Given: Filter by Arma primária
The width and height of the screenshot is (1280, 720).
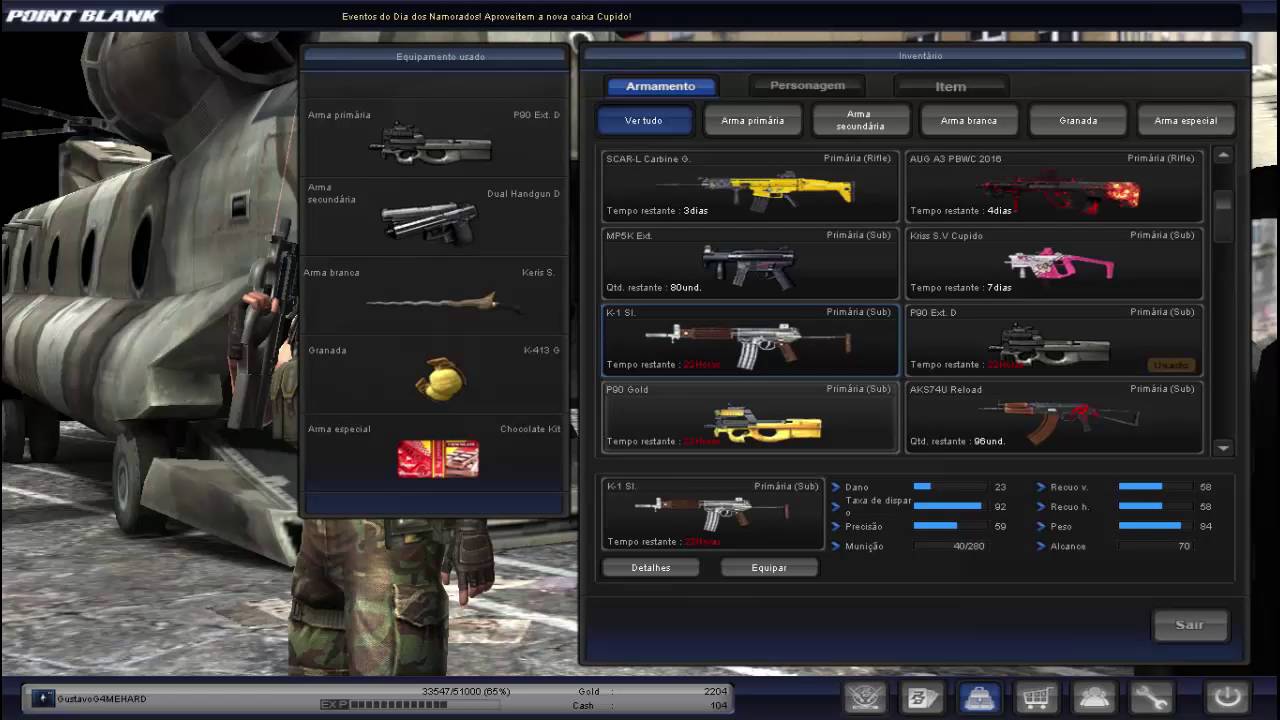Looking at the screenshot, I should click(x=752, y=120).
